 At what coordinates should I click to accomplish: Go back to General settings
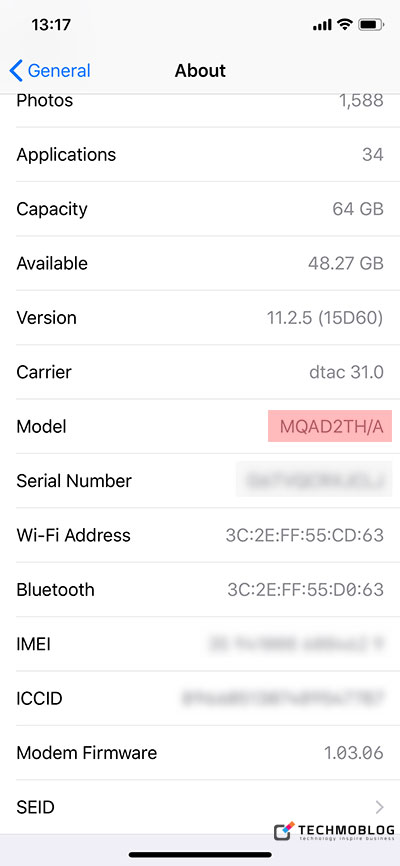point(50,71)
